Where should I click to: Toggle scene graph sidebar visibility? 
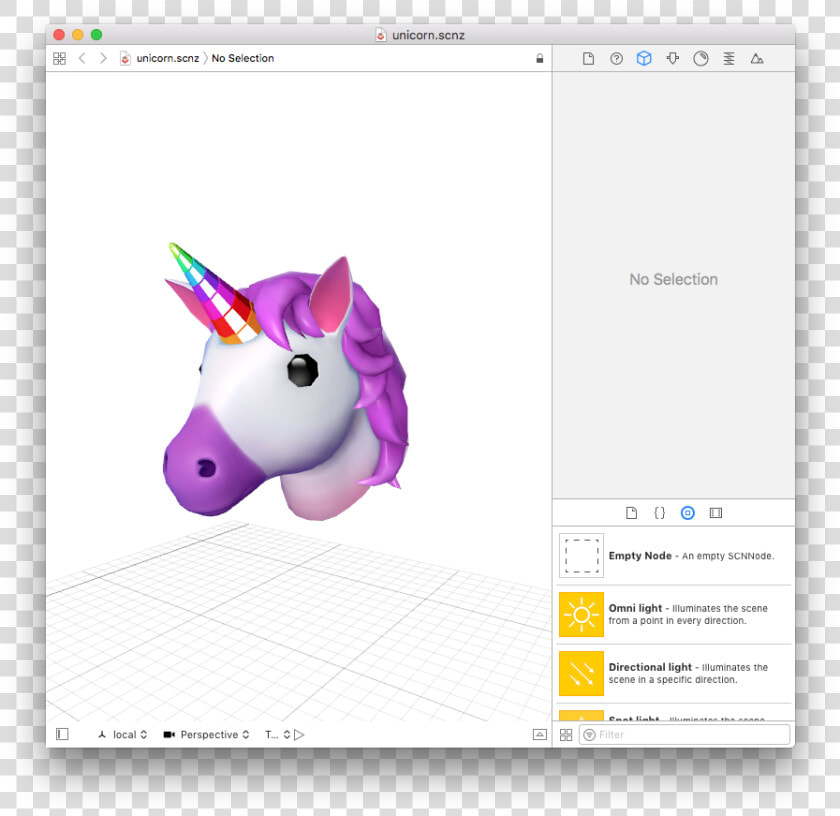point(62,734)
